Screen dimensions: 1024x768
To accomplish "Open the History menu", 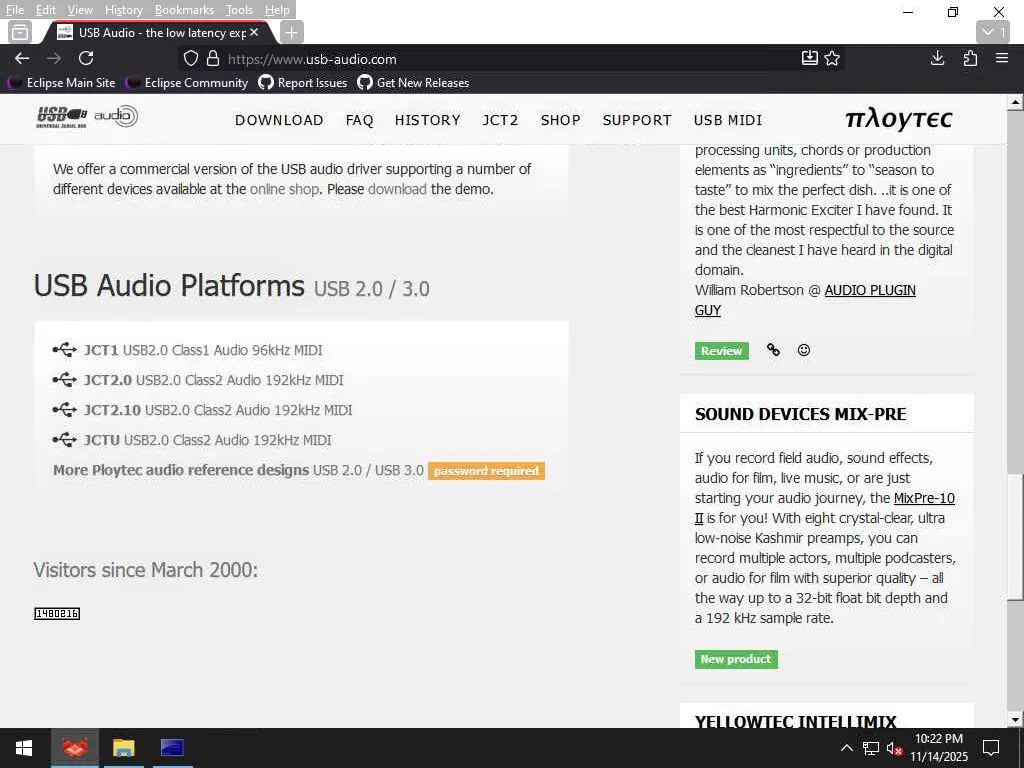I will 123,10.
